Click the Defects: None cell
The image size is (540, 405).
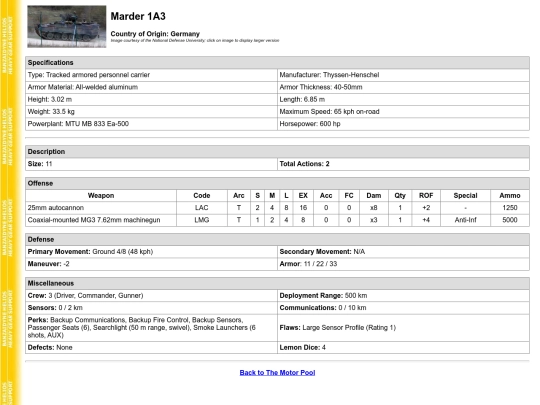pyautogui.click(x=151, y=347)
